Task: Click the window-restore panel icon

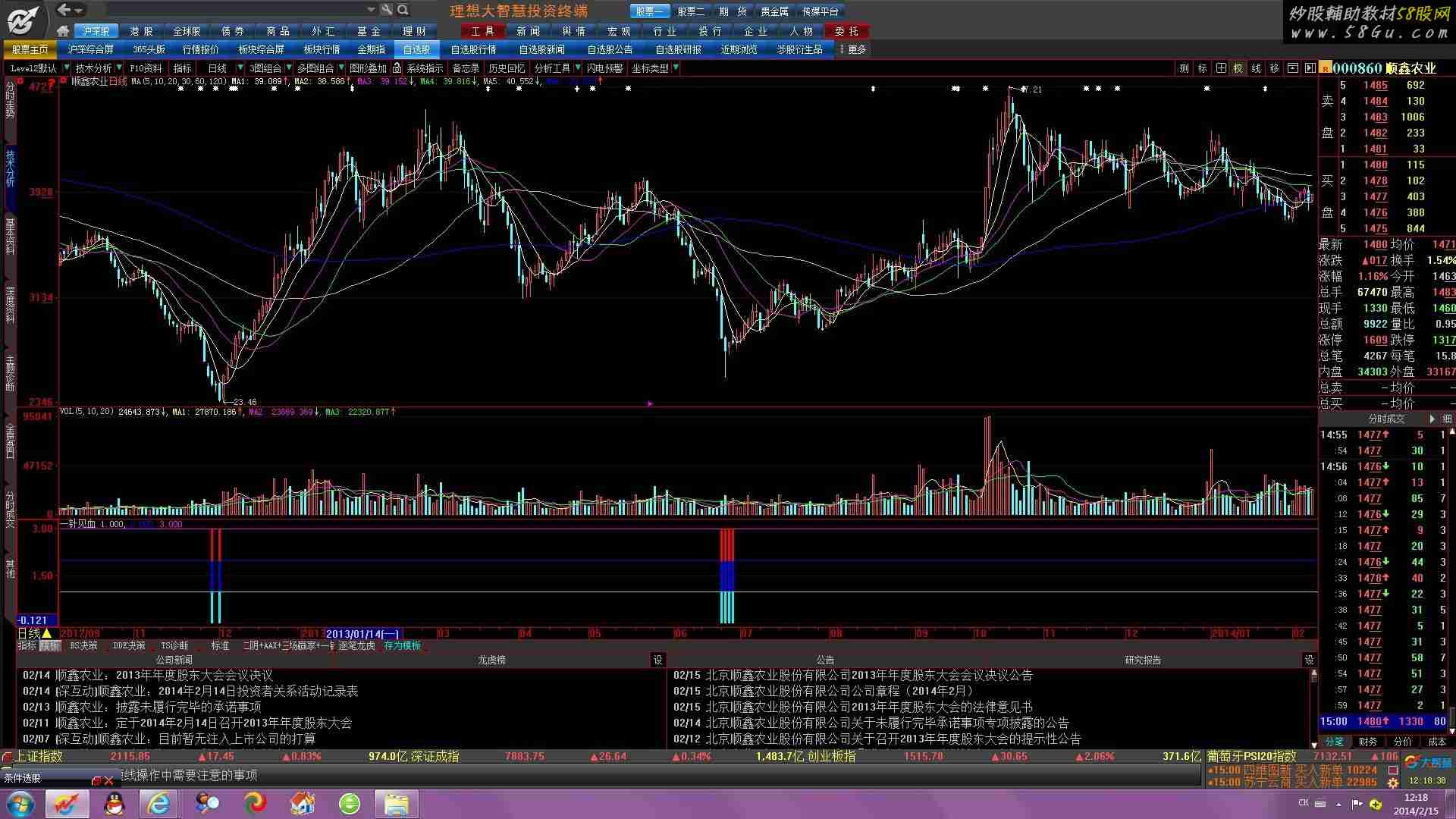Action: (x=1293, y=68)
